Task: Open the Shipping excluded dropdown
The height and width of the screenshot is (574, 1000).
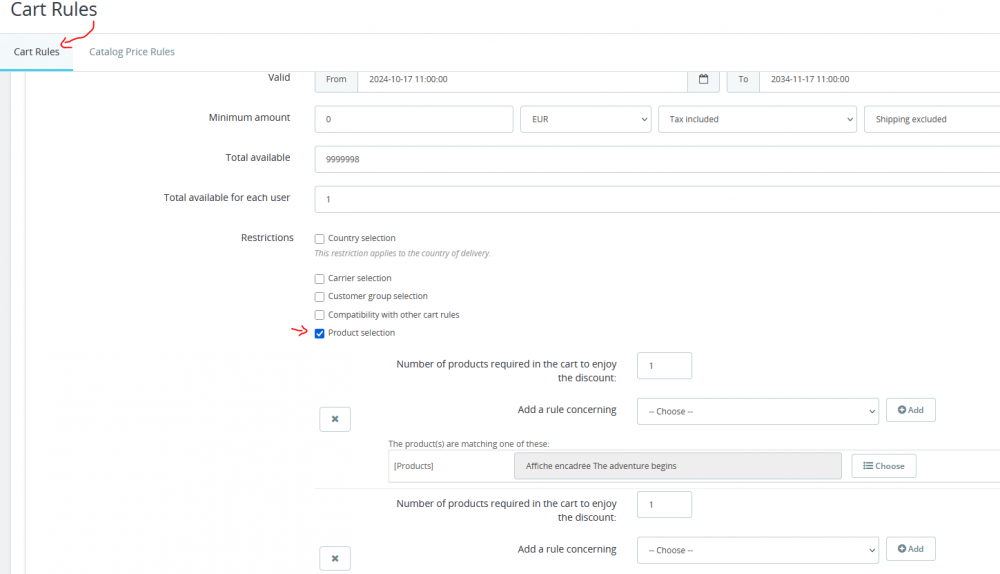Action: tap(932, 119)
